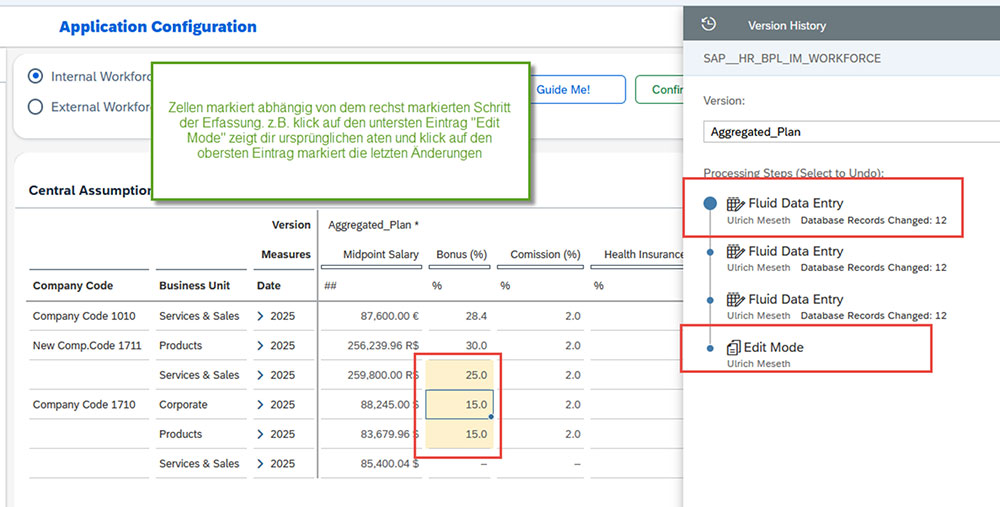The image size is (1000, 507).
Task: Select the Internal Workforce radio button
Action: pos(36,76)
